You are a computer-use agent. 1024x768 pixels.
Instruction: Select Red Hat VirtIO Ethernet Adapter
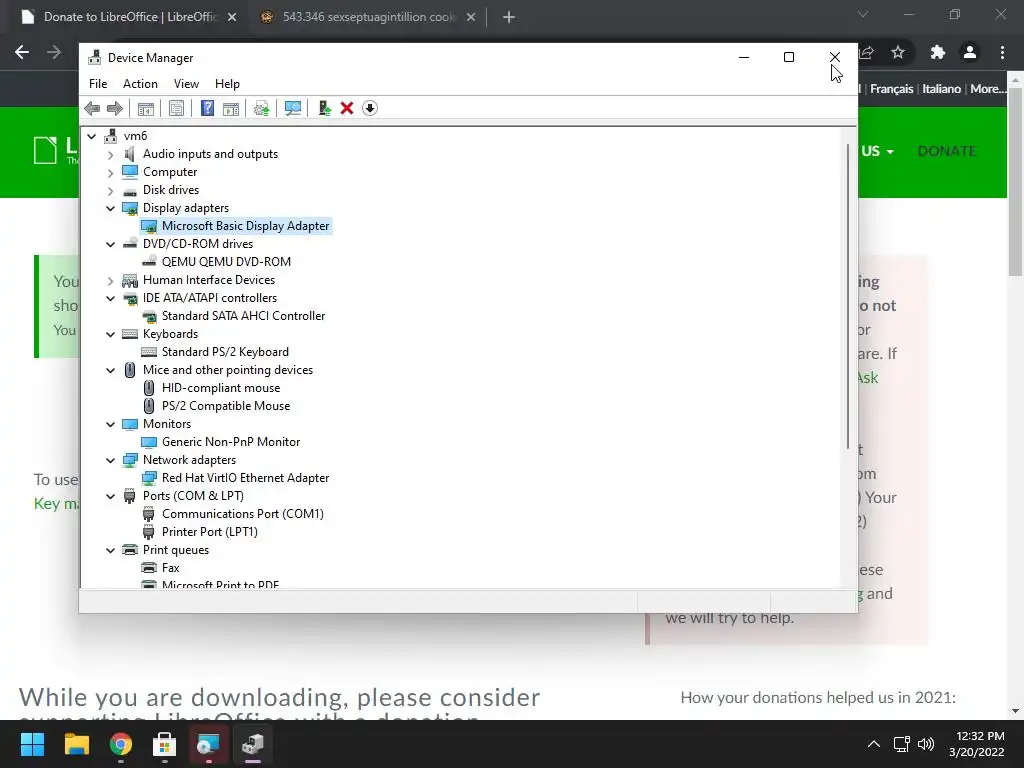click(x=245, y=478)
